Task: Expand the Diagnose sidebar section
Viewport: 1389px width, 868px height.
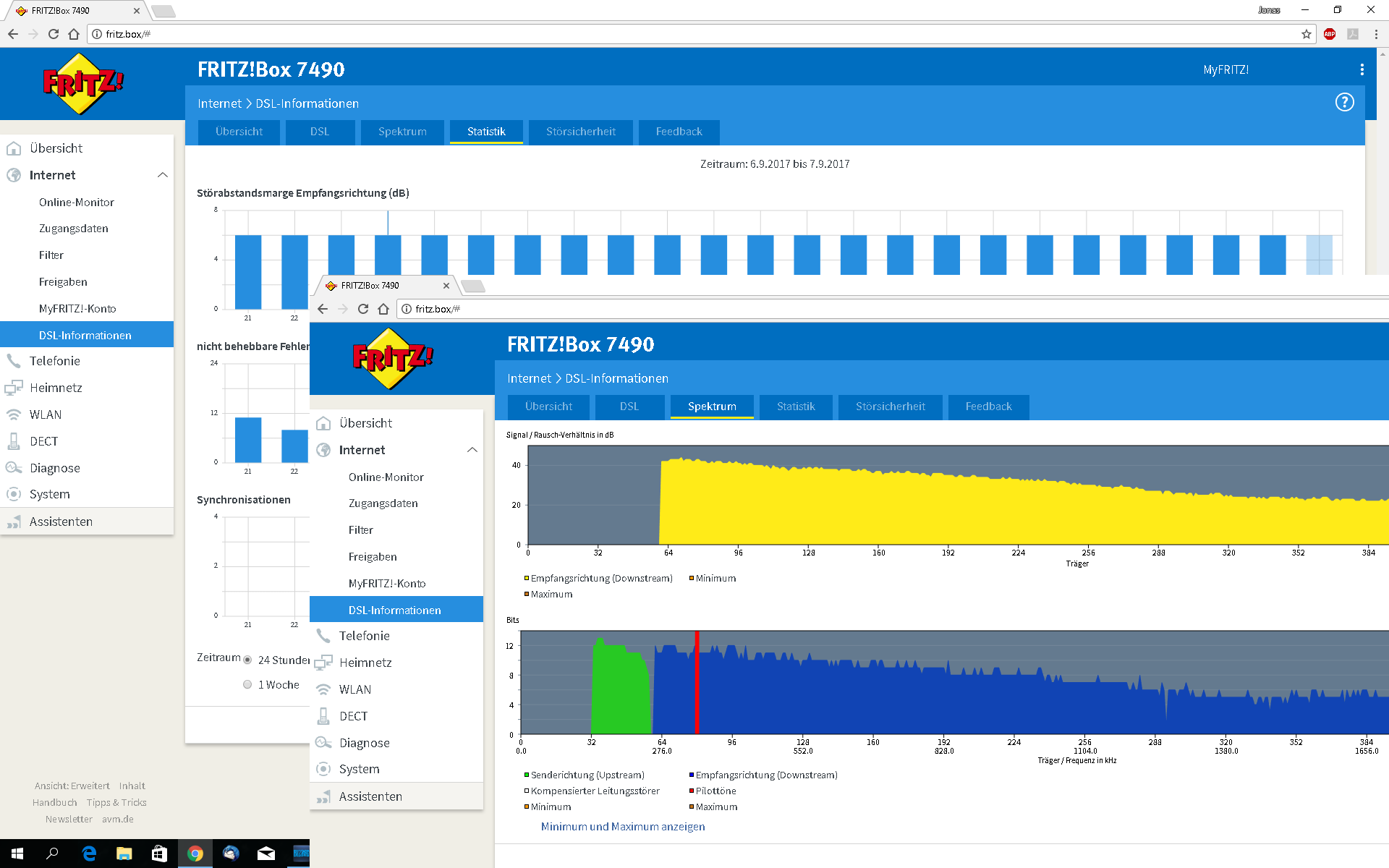Action: (x=55, y=468)
